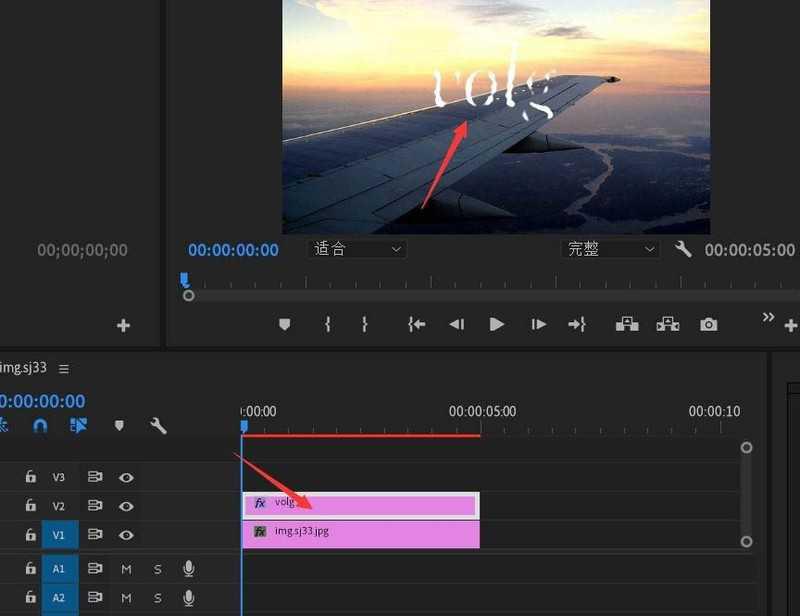Open the img.sj33 panel menu
800x616 pixels.
click(x=62, y=368)
